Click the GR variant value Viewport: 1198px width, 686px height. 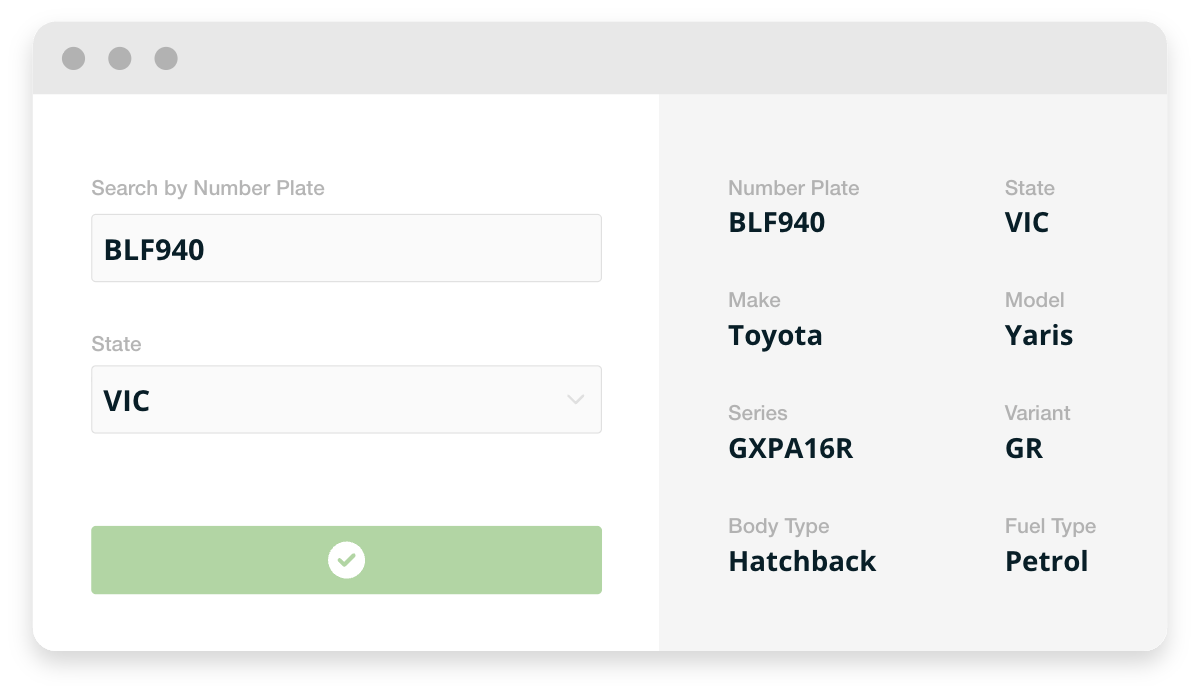[1023, 448]
